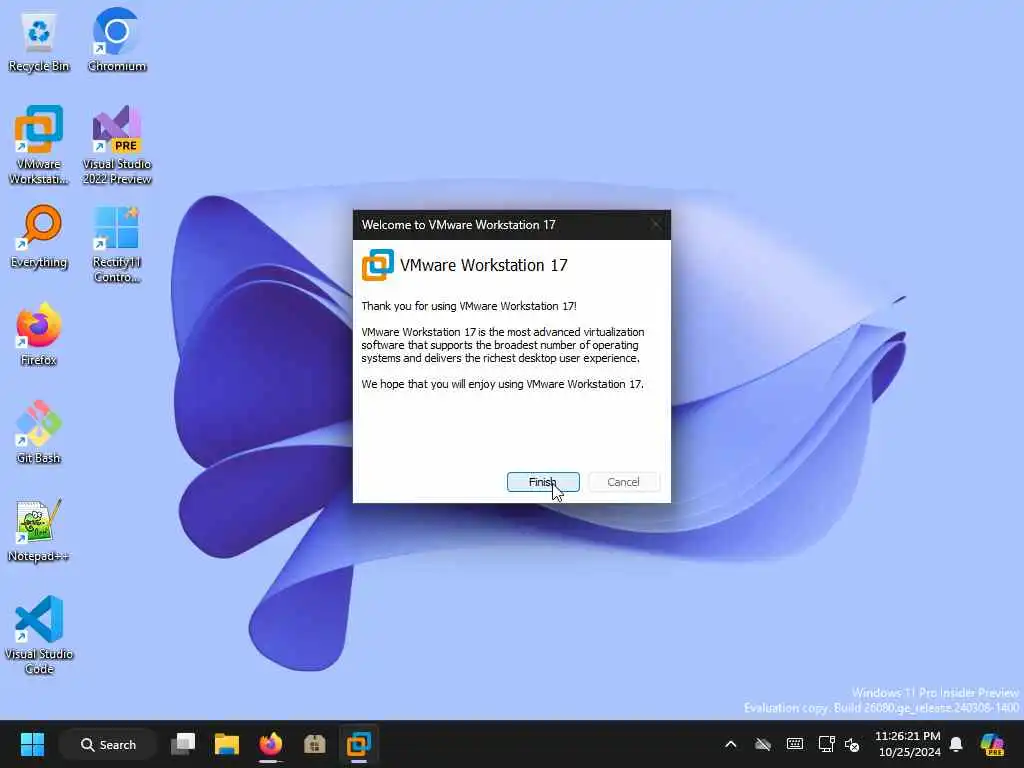Select the Notepad++ desktop shortcut
Image resolution: width=1024 pixels, height=768 pixels.
tap(39, 530)
